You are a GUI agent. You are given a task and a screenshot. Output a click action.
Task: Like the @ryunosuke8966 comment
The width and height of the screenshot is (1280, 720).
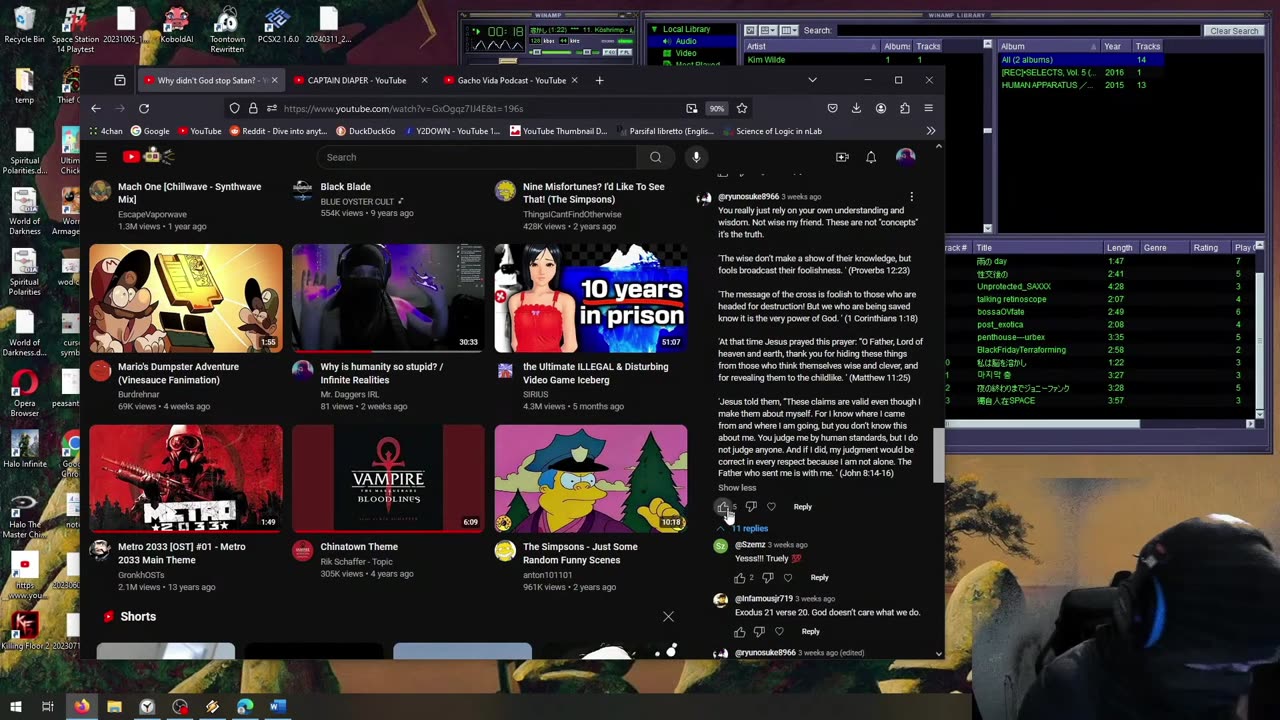click(x=722, y=507)
